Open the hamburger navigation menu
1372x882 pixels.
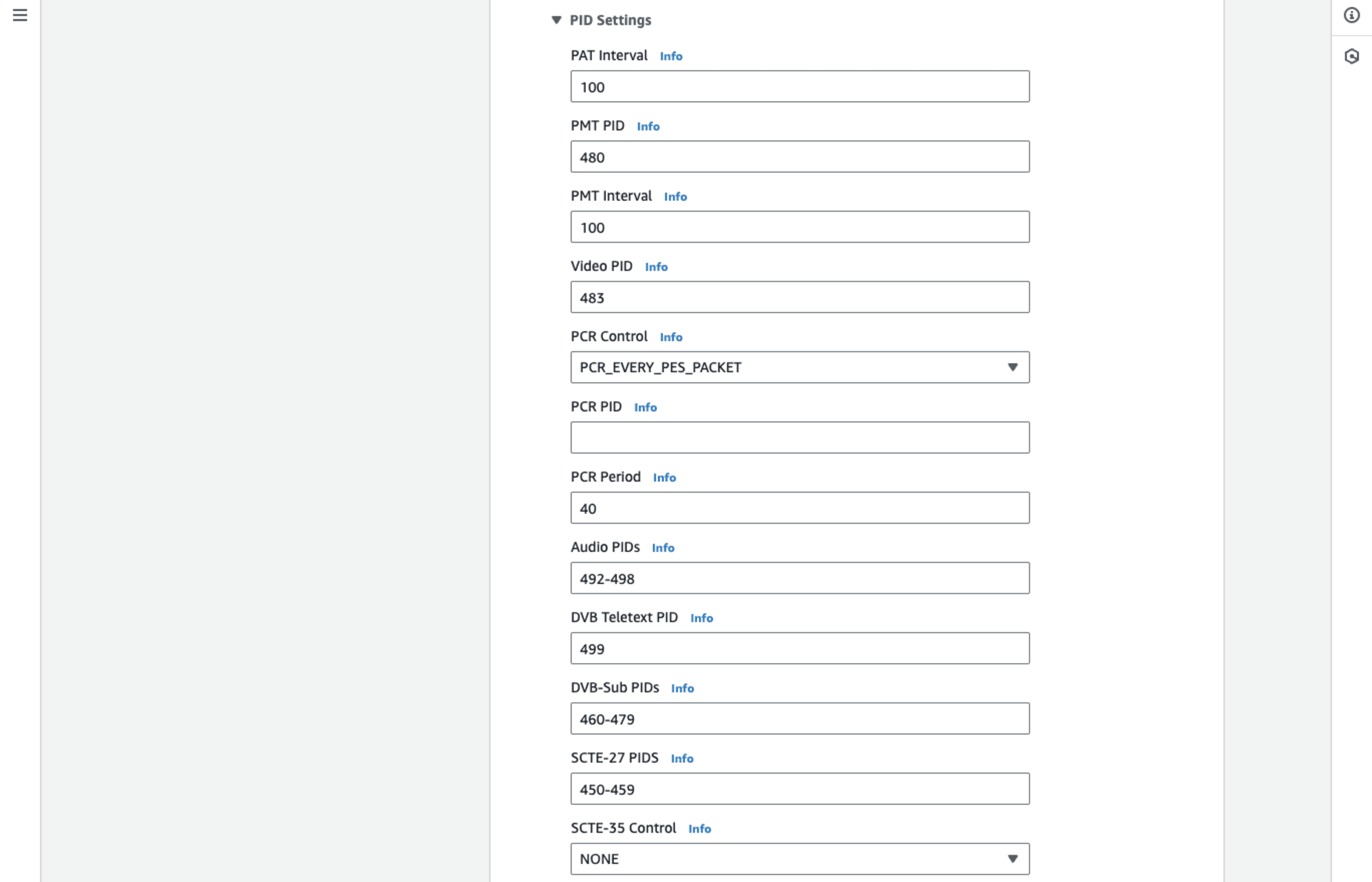[x=20, y=15]
